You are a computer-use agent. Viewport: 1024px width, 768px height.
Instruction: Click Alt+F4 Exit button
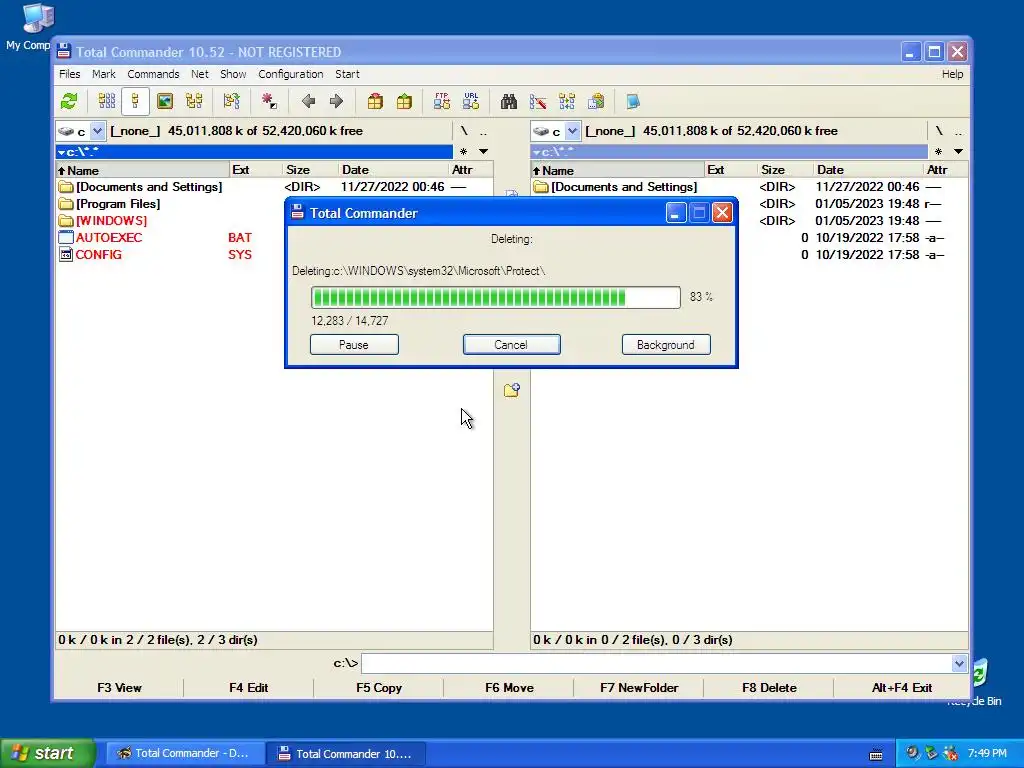pos(901,688)
